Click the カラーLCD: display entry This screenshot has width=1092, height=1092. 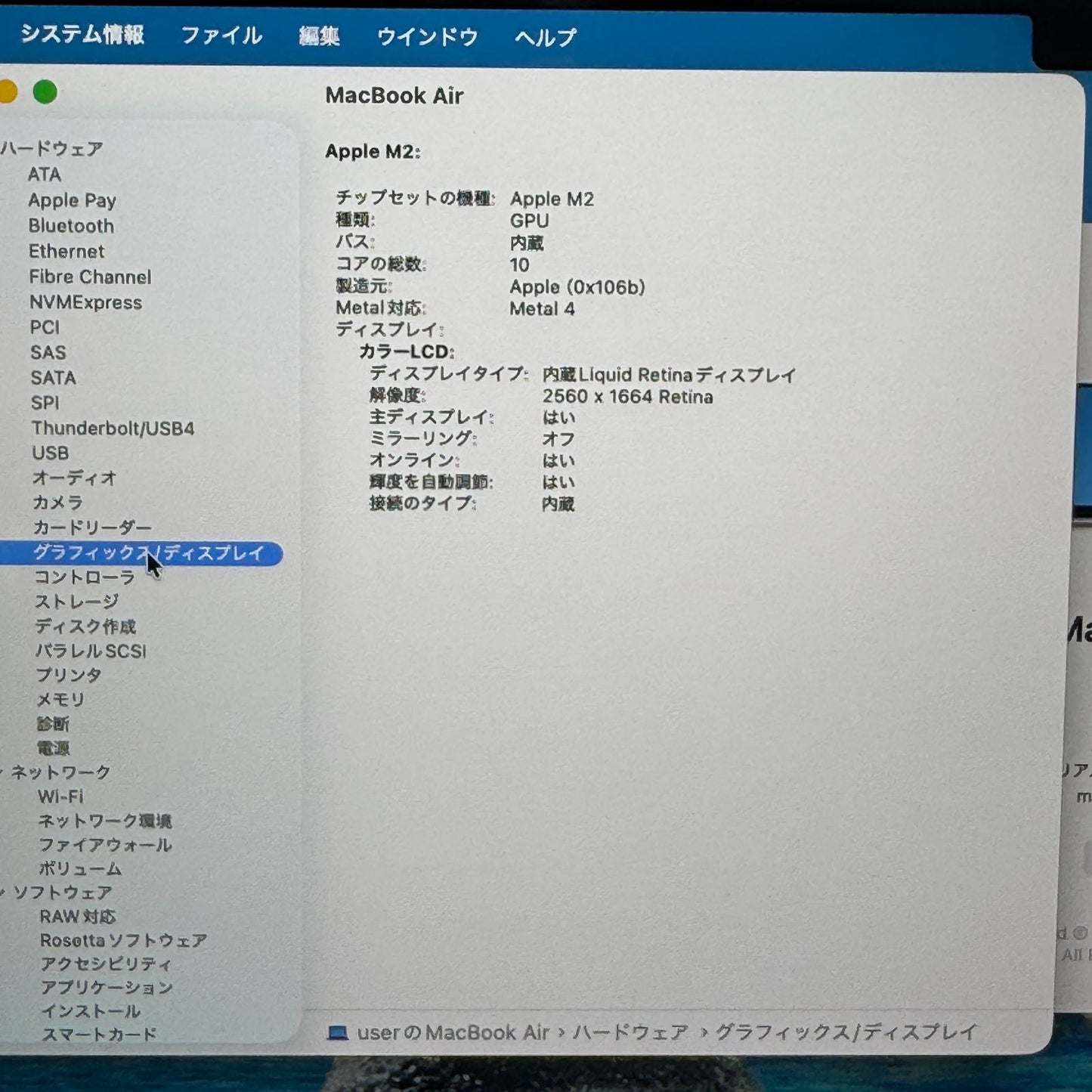(x=407, y=352)
